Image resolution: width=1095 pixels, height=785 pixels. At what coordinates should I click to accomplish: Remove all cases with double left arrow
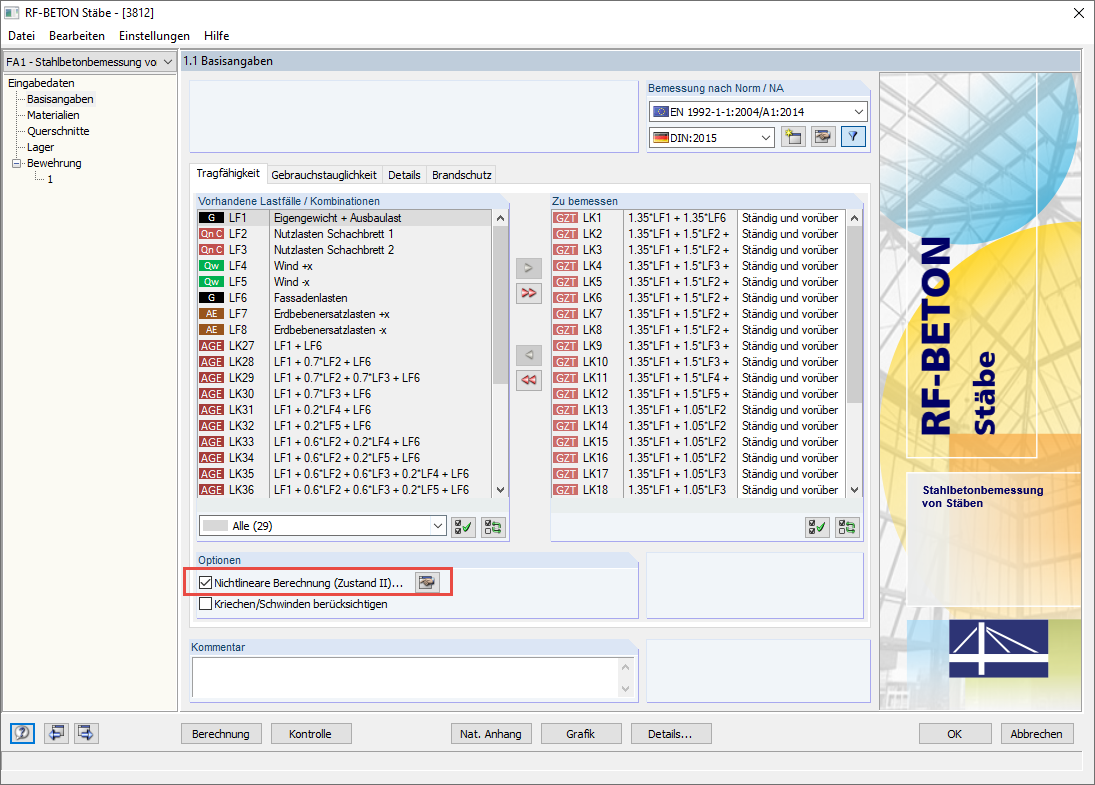point(529,380)
